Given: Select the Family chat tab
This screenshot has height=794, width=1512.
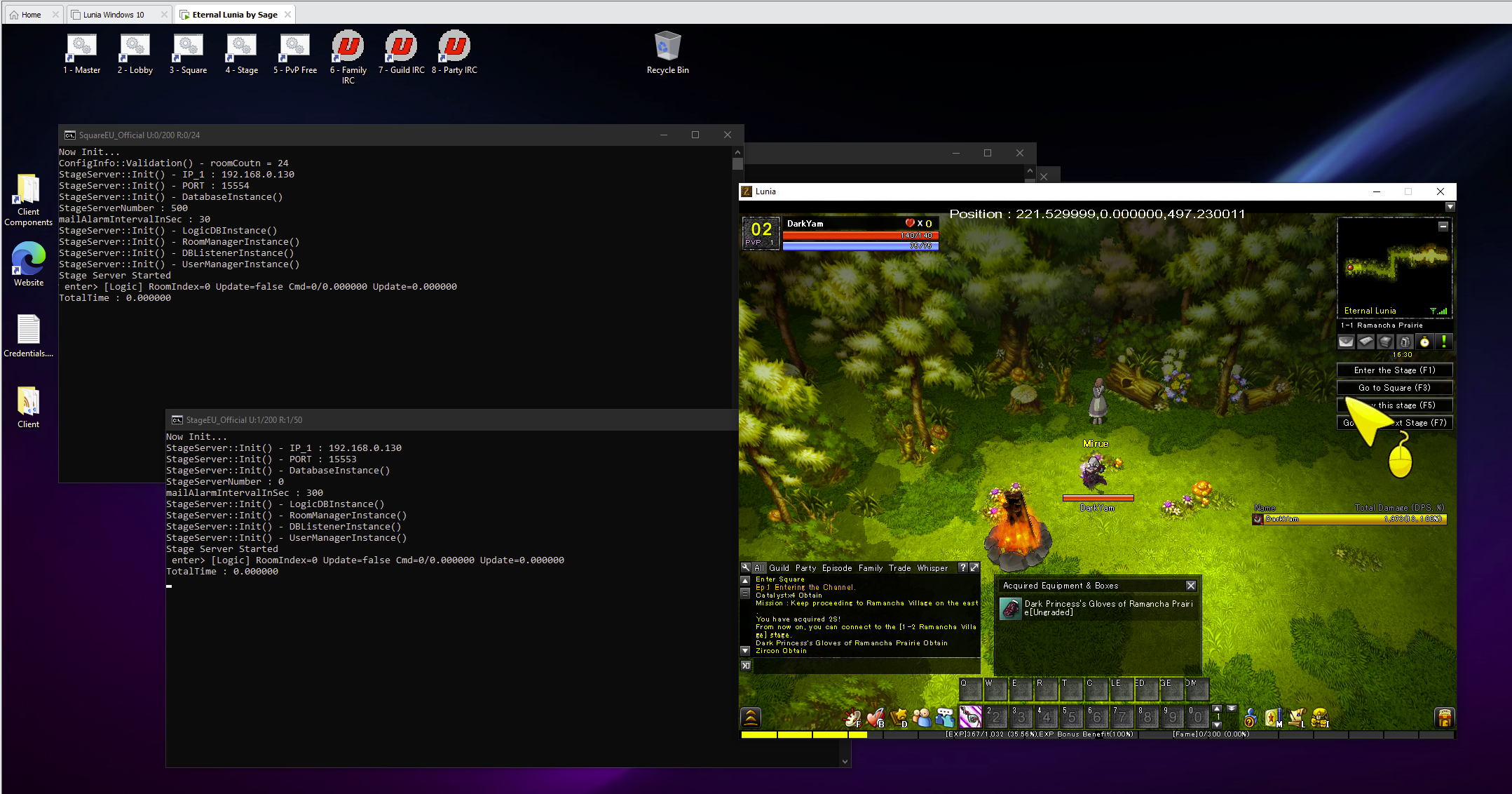Looking at the screenshot, I should [871, 568].
